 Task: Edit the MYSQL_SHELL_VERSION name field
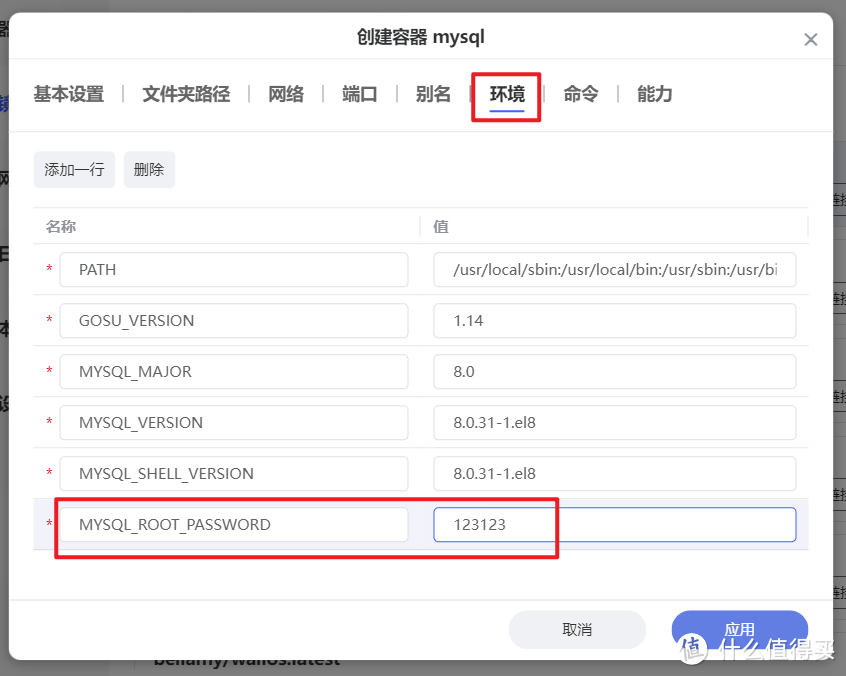[x=233, y=473]
